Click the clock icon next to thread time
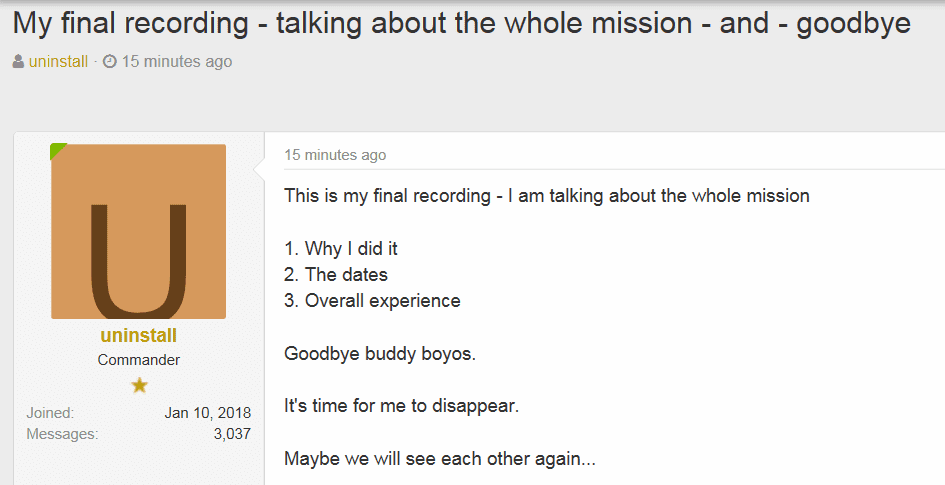 pyautogui.click(x=110, y=61)
